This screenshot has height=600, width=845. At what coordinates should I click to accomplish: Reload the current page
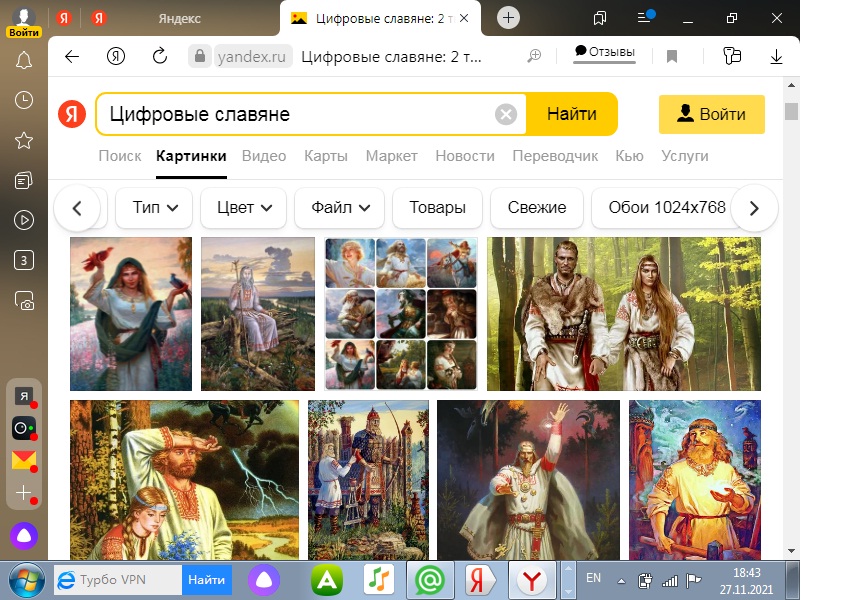[160, 56]
